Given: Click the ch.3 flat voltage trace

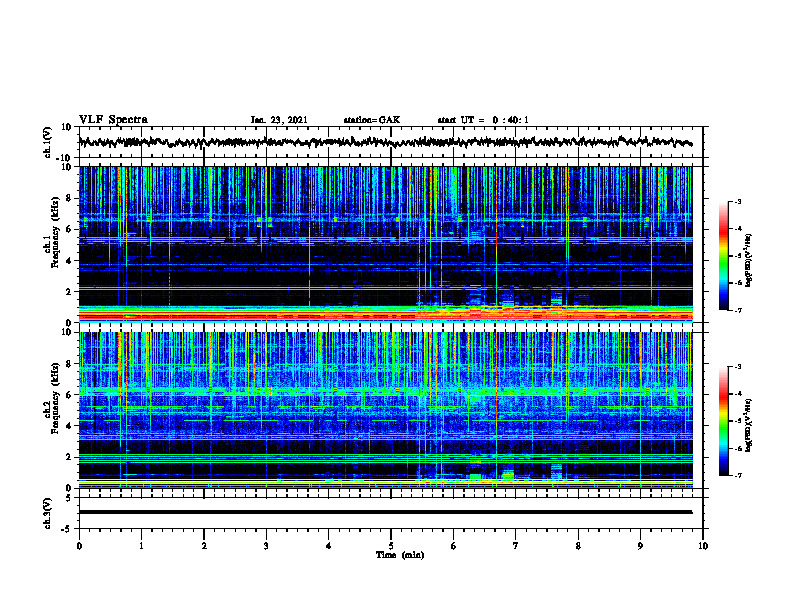Looking at the screenshot, I should [385, 512].
